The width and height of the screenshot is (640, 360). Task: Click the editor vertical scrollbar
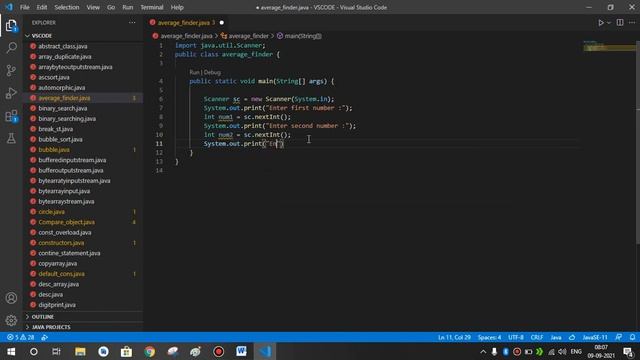coord(638,143)
